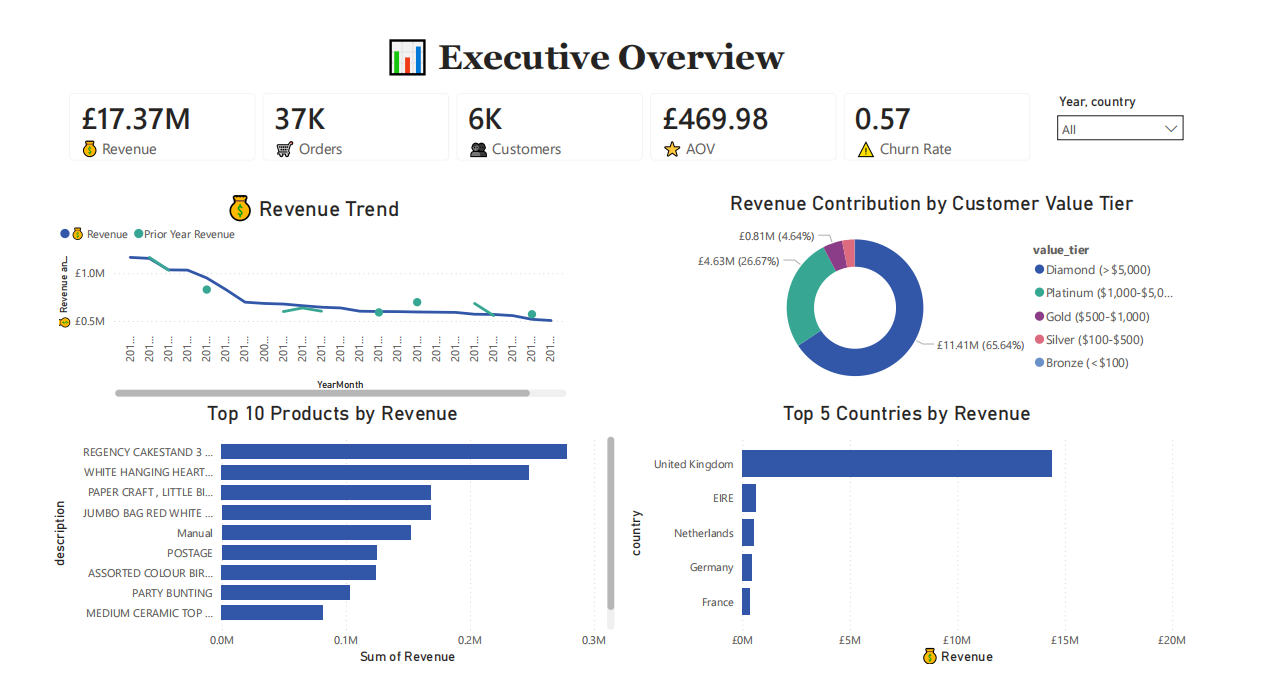Select the shopping cart icon beside Orders

pos(284,149)
